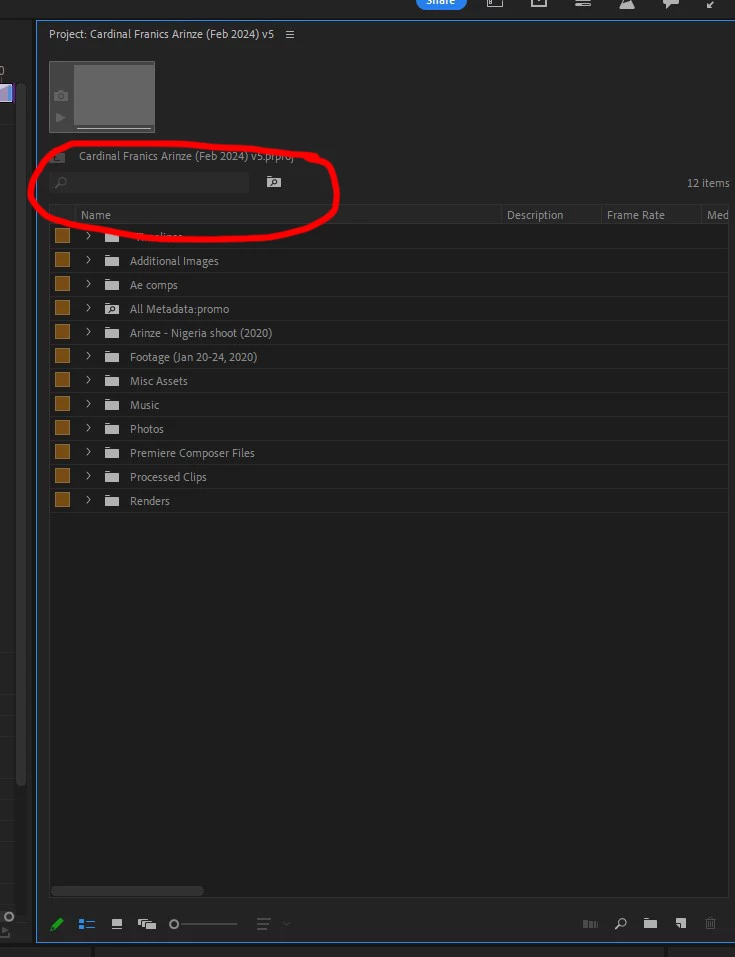Expand the Footage (Jan 20-24, 2020) bin
735x957 pixels.
click(x=89, y=356)
